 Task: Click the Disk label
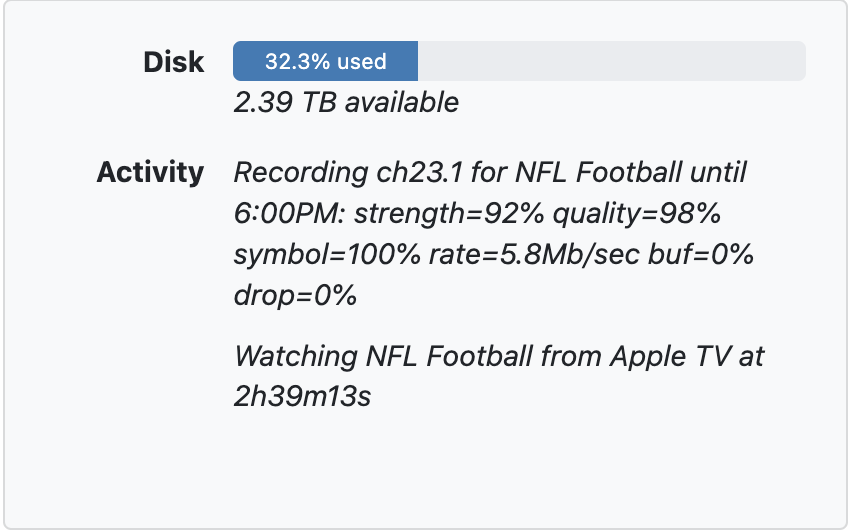[174, 62]
